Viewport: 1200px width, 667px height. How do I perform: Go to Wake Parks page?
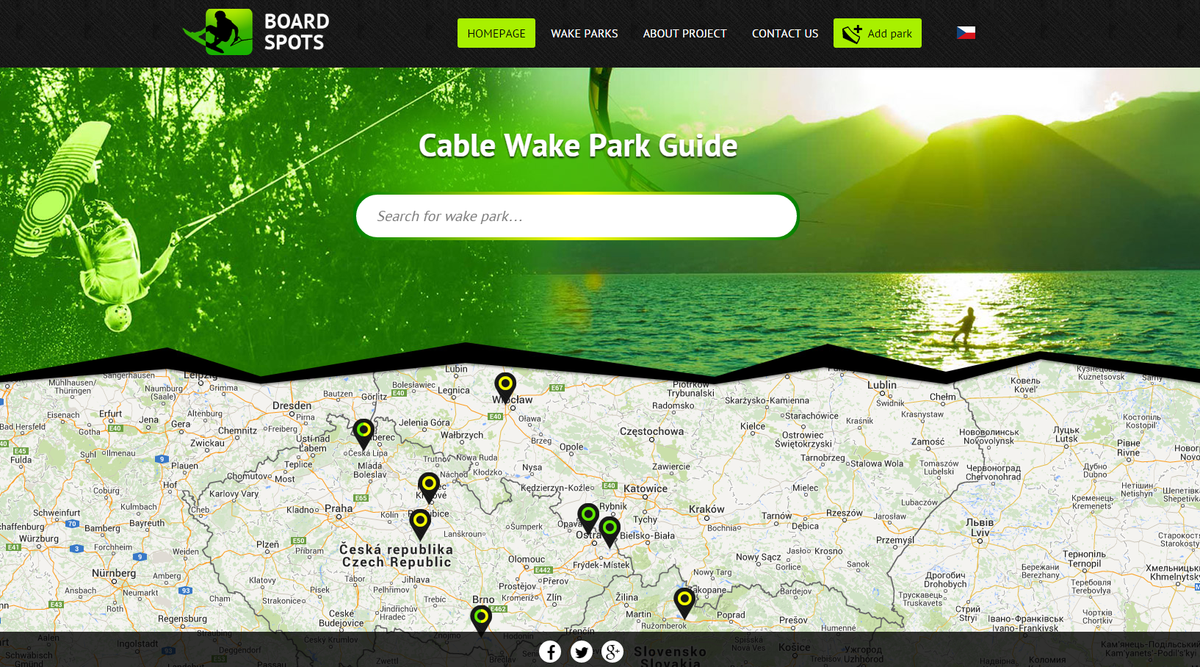click(584, 33)
